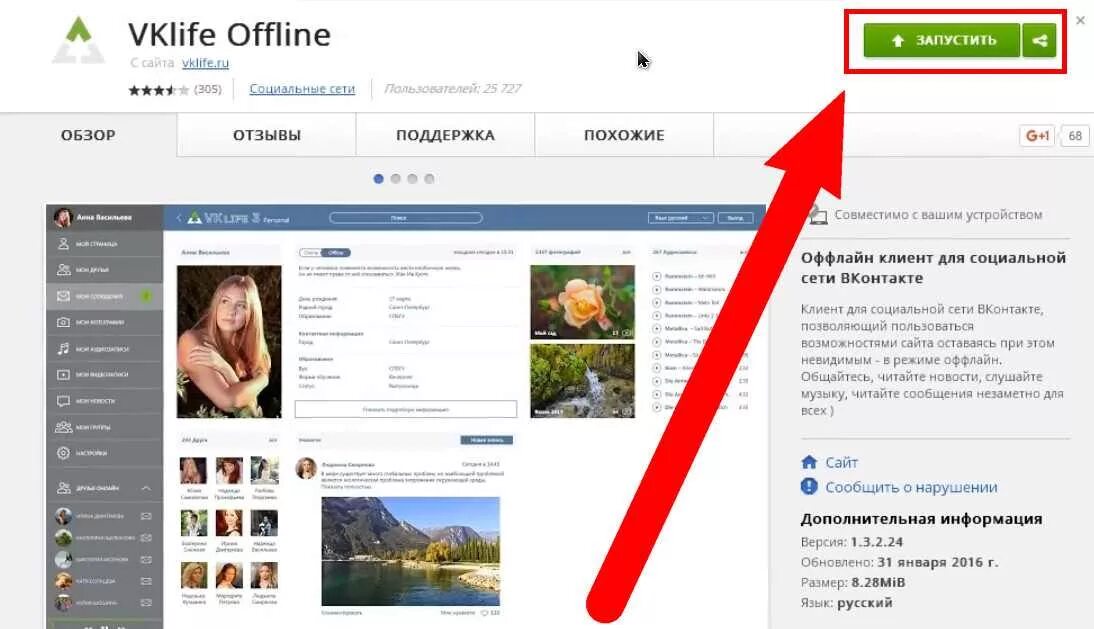Click the G+1 button
The image size is (1094, 629).
coord(1037,135)
